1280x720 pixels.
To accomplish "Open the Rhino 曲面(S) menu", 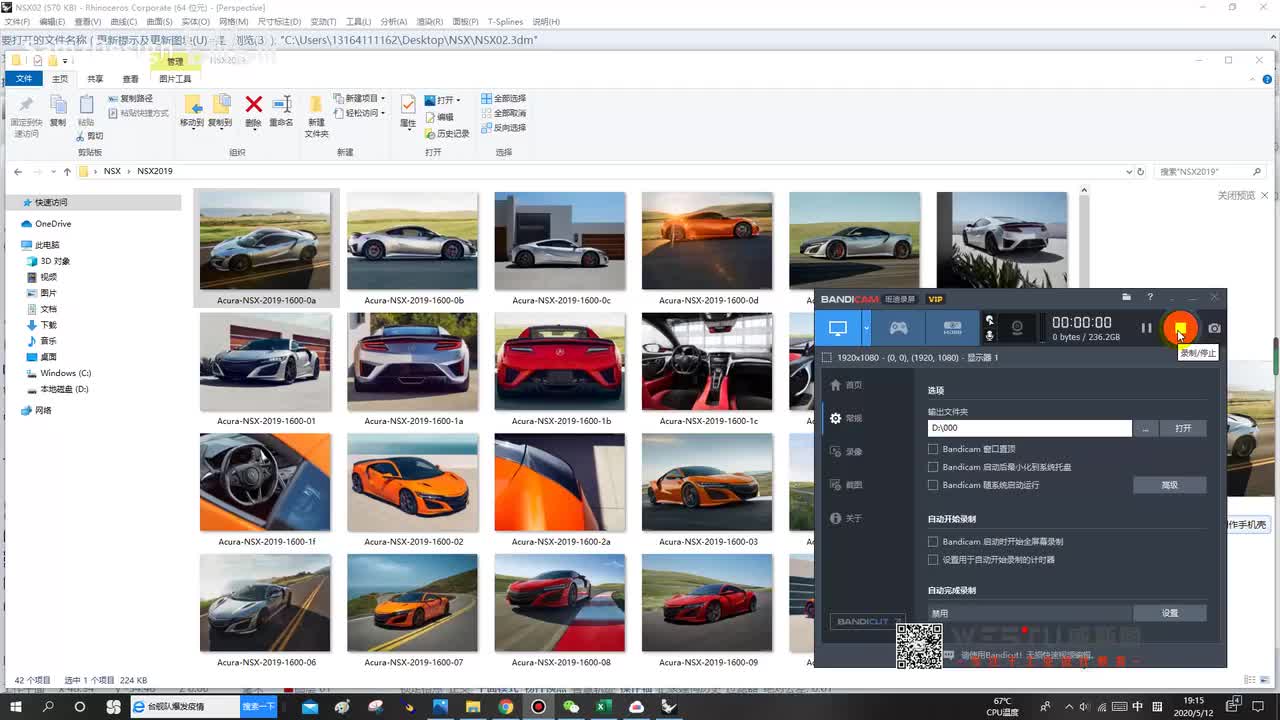I will coord(158,21).
